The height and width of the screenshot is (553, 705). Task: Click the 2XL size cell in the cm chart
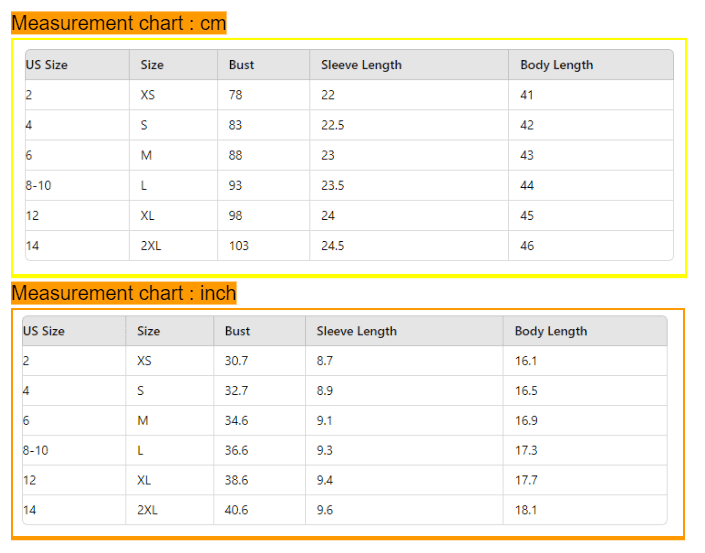(151, 246)
